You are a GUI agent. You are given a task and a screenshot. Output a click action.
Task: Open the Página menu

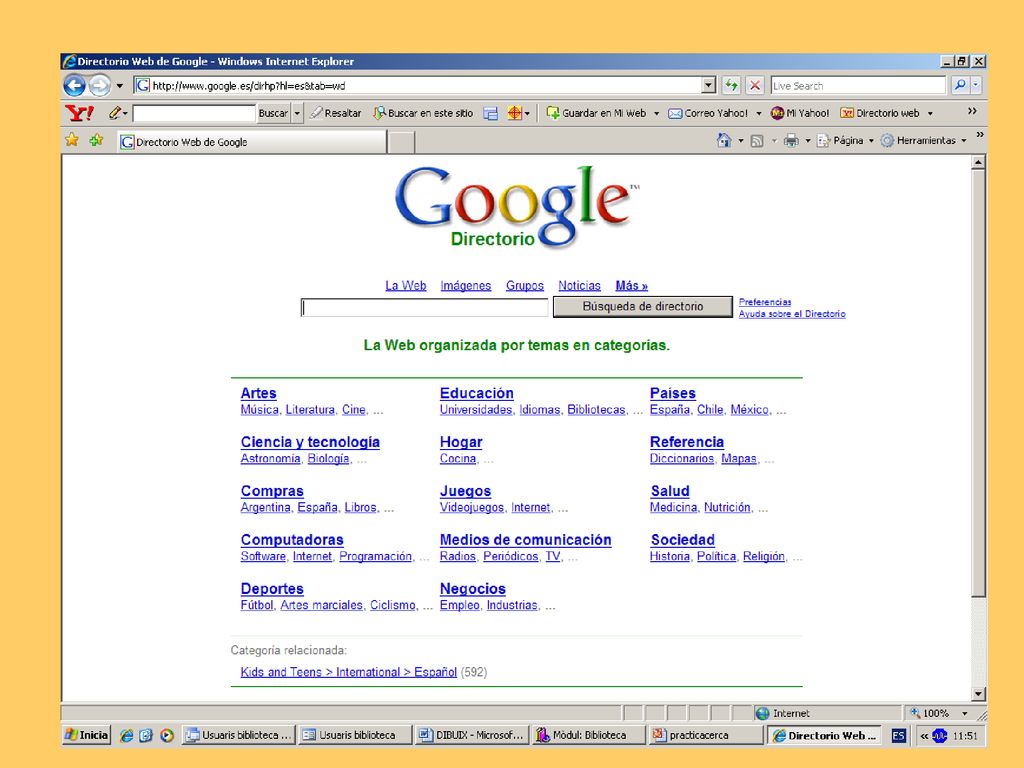846,140
